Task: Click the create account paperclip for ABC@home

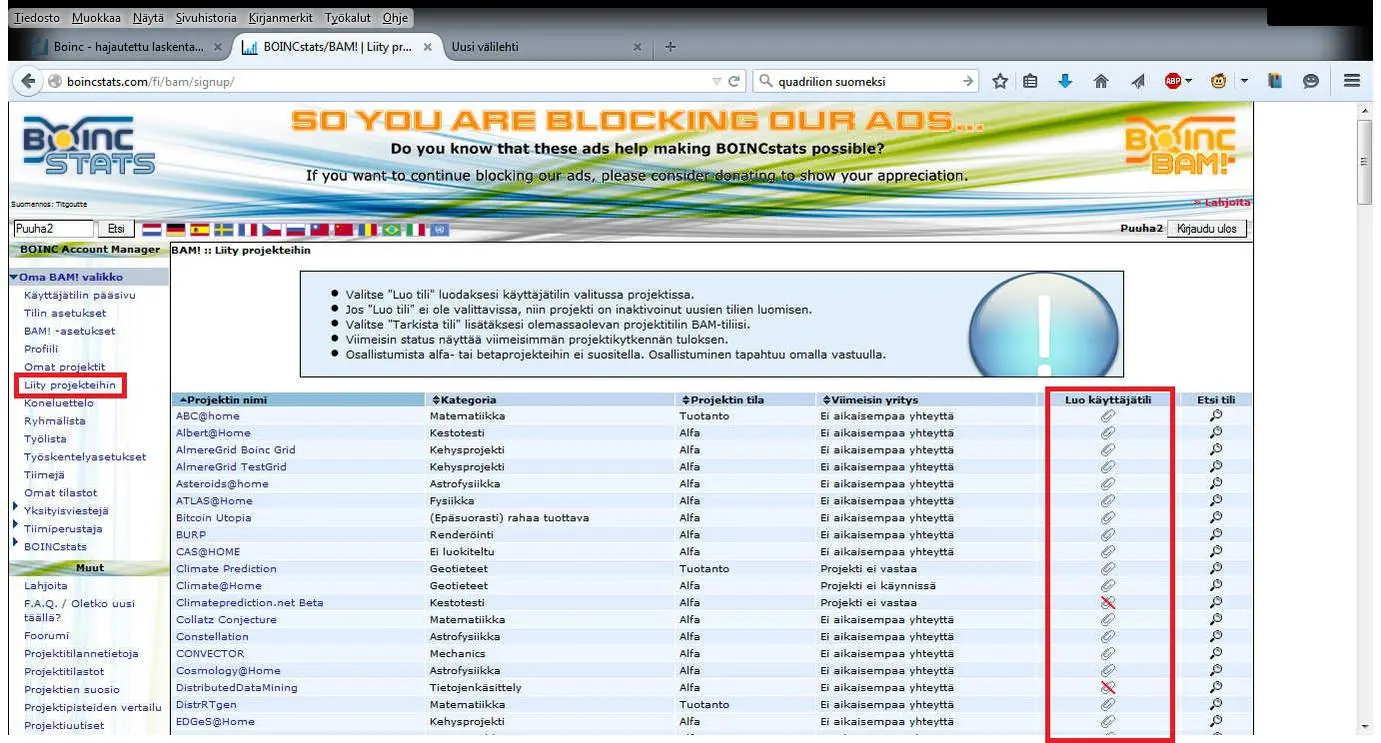Action: (1107, 416)
